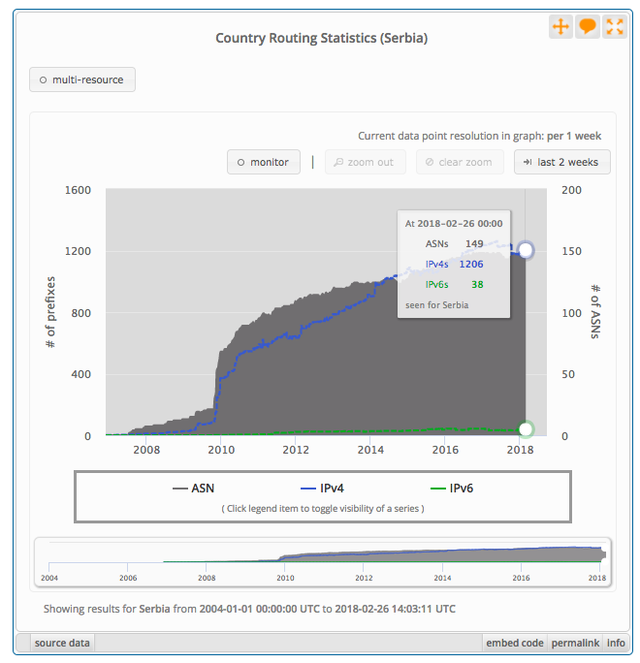Open the source data tab

tap(62, 643)
